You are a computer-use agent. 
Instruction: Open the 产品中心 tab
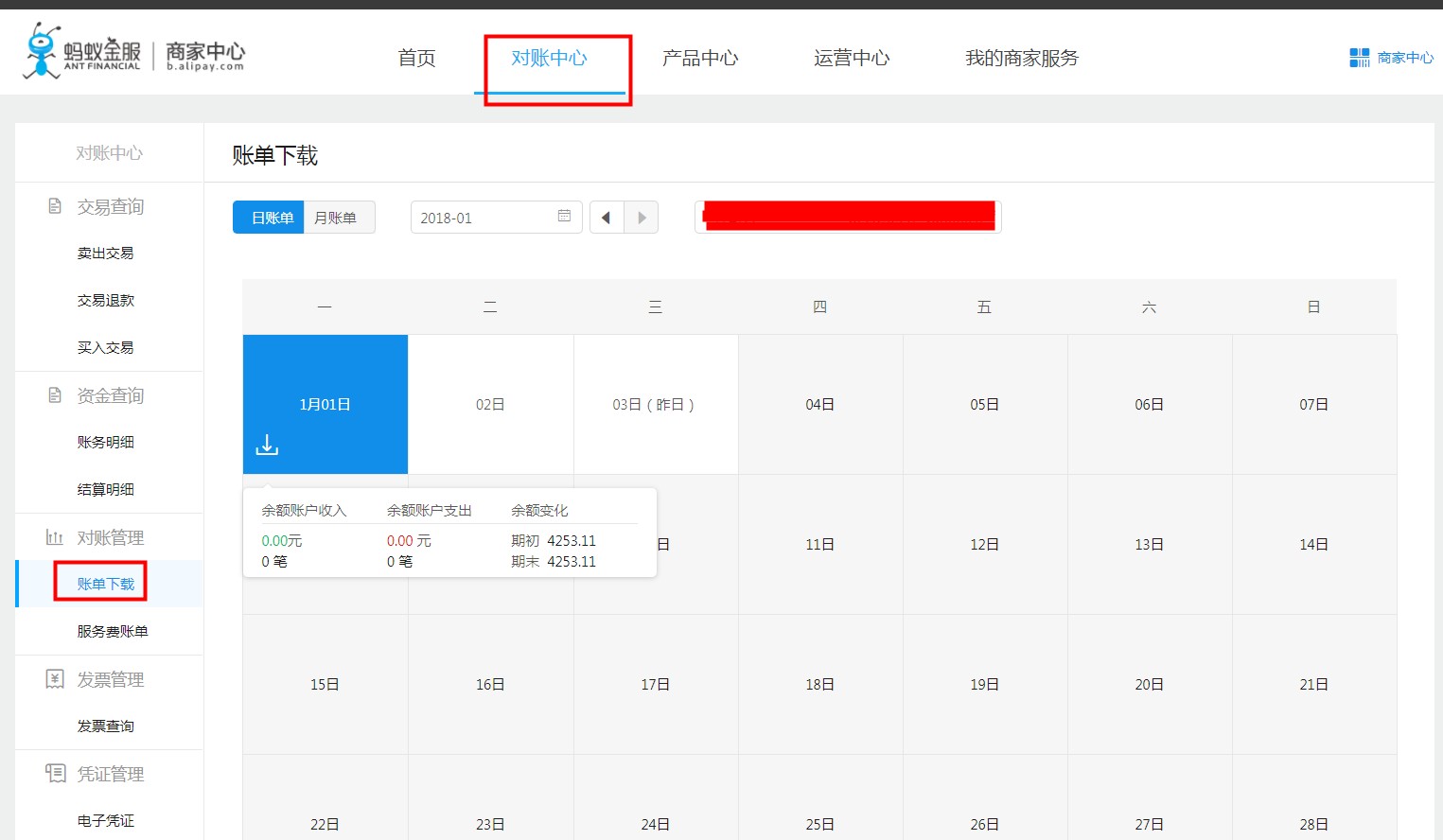[x=700, y=58]
